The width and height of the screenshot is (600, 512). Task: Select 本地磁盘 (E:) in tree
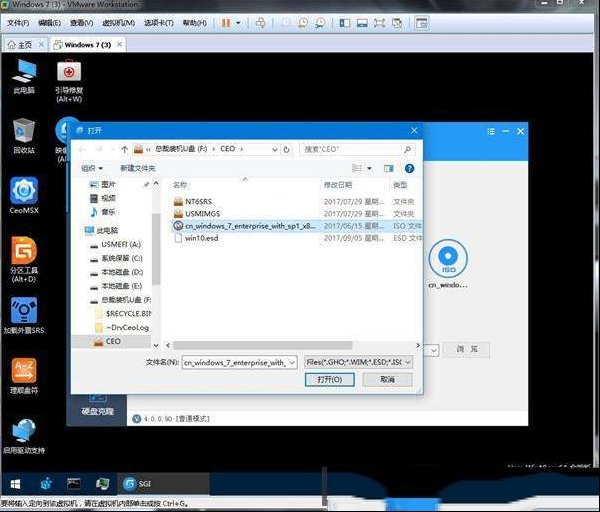tap(116, 286)
